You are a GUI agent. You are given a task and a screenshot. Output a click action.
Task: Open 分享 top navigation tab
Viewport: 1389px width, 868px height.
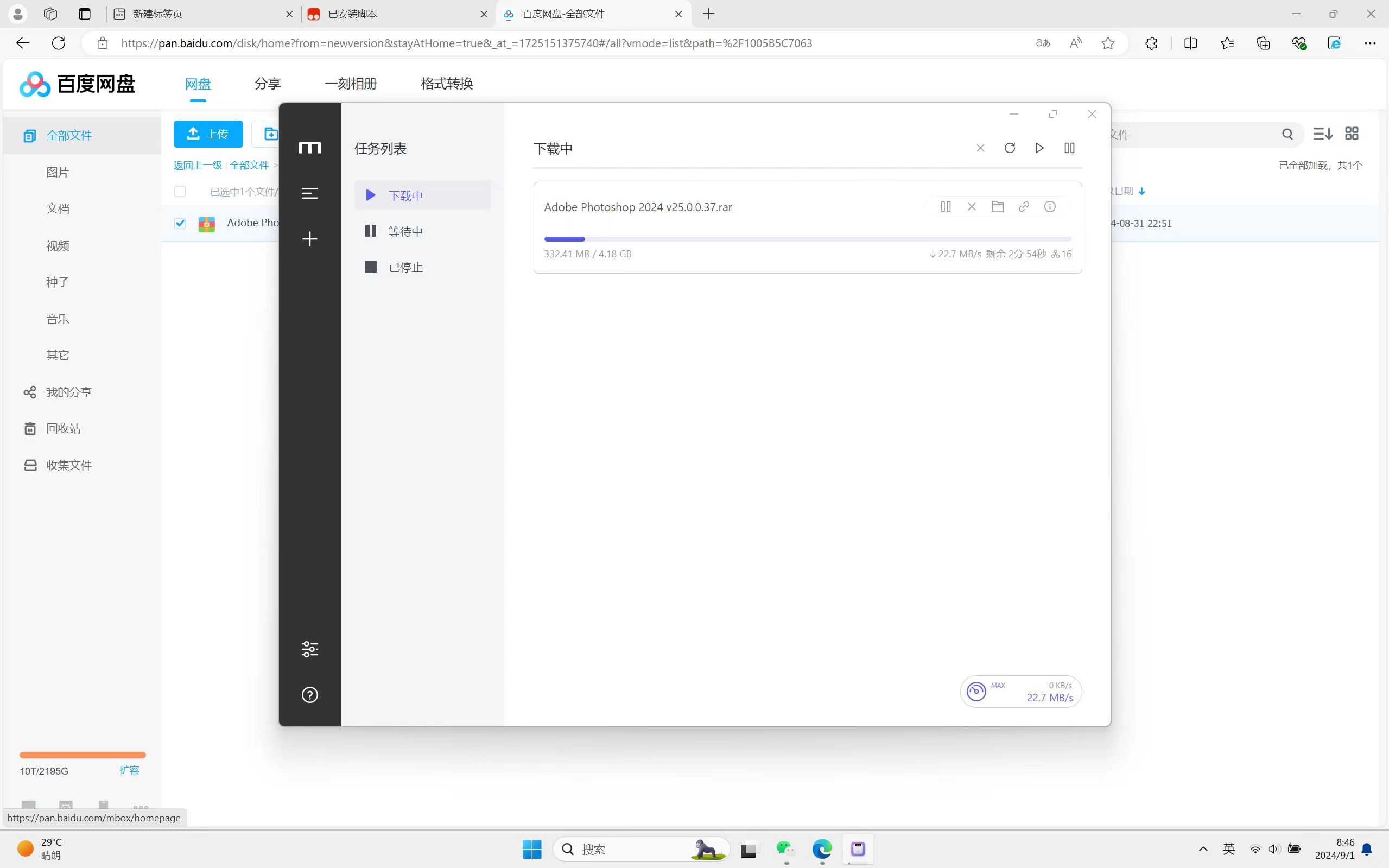pos(268,84)
